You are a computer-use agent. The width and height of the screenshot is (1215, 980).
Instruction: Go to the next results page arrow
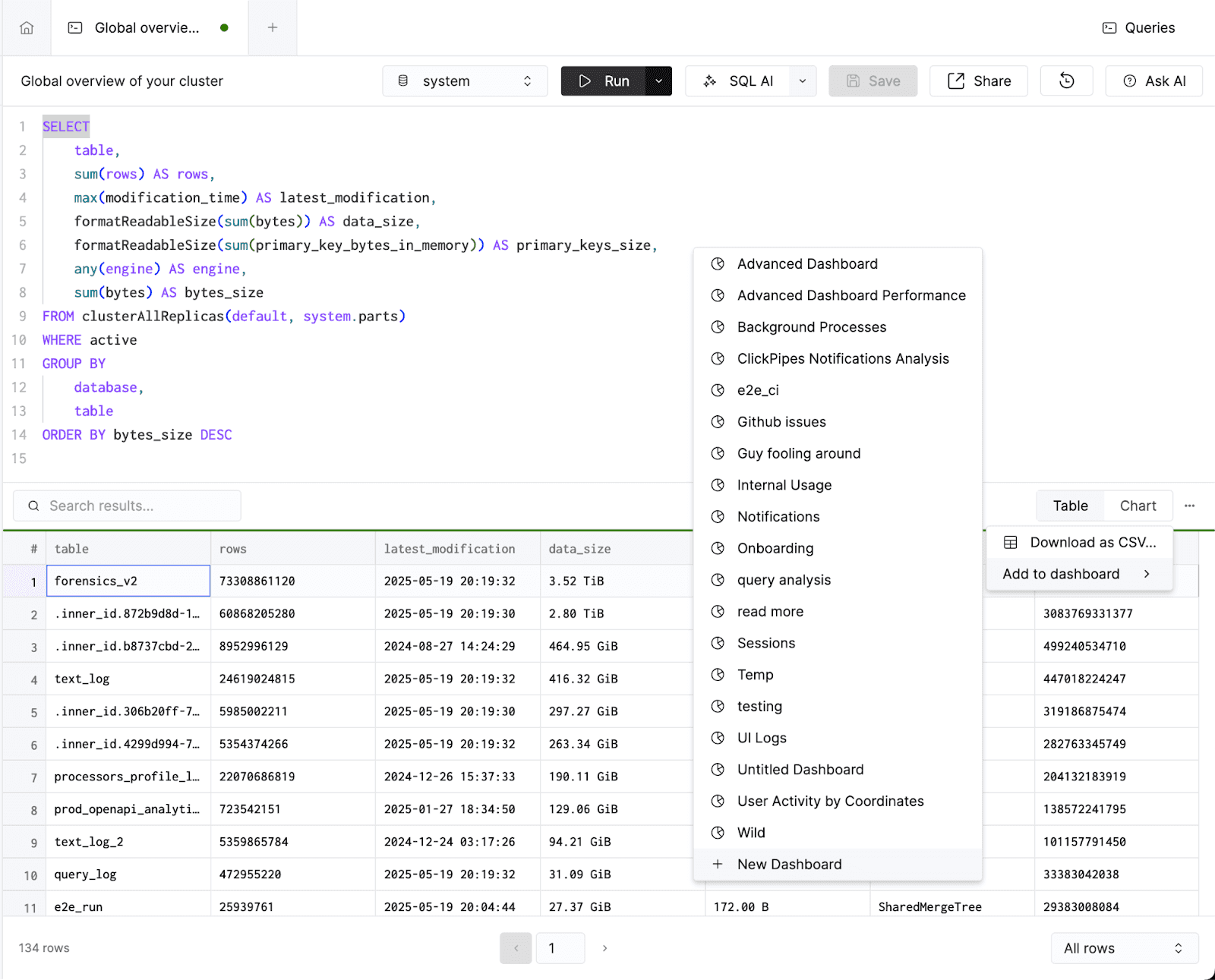coord(604,948)
